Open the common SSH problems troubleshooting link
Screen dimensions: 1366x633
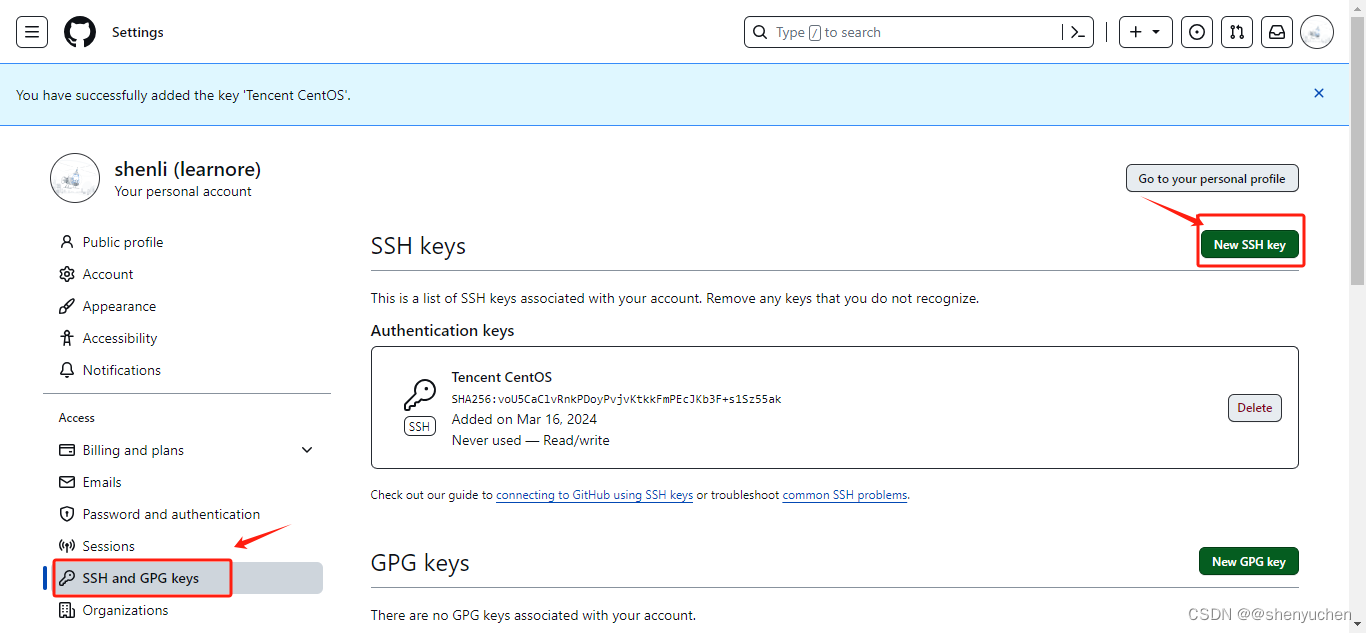(844, 494)
